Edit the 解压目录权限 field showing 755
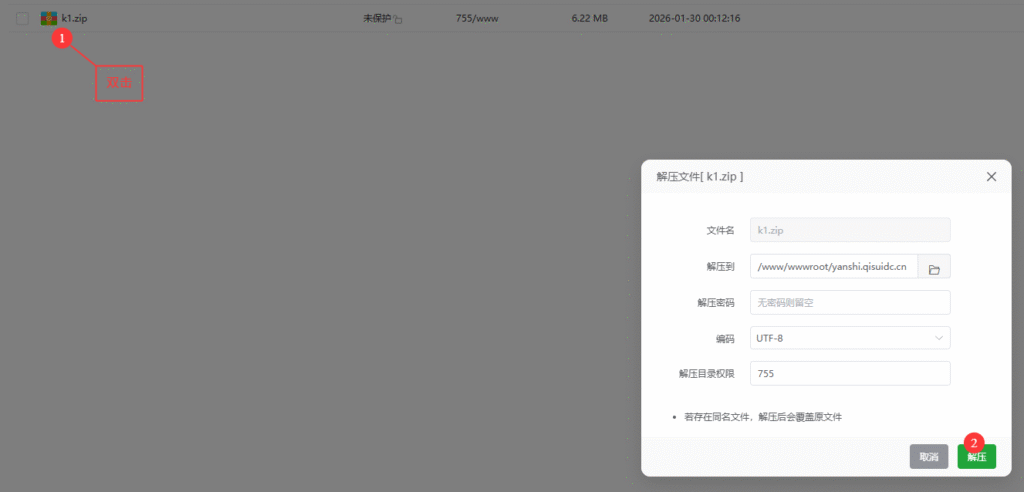The image size is (1024, 492). tap(850, 374)
